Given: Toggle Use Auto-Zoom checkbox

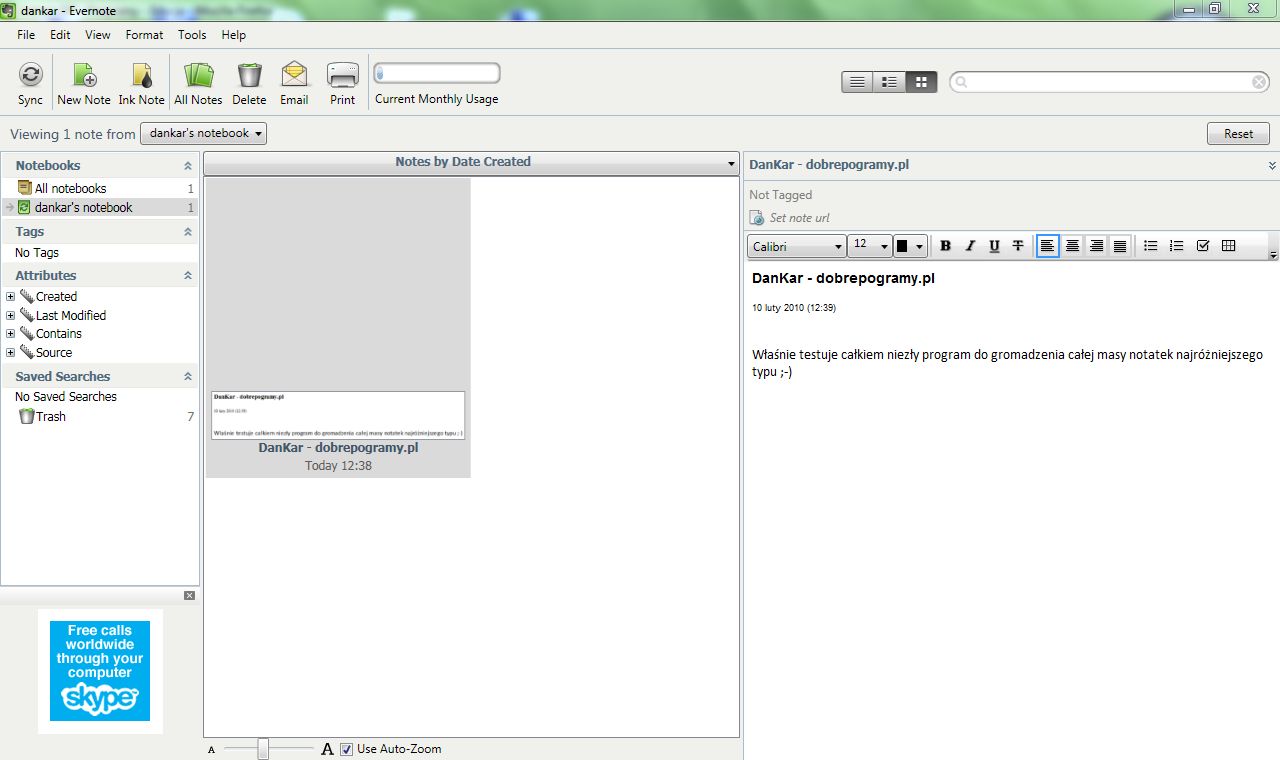Looking at the screenshot, I should (x=346, y=749).
